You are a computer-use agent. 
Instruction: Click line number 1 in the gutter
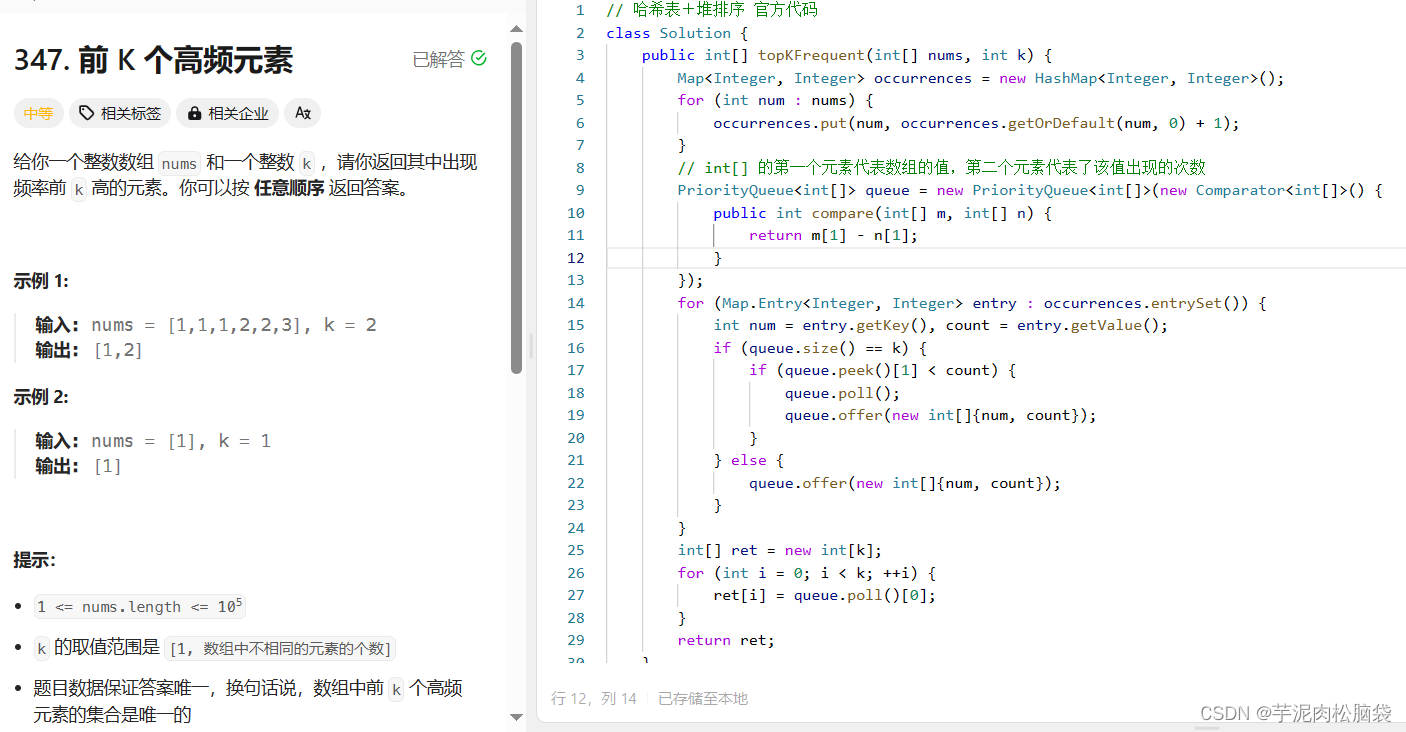(580, 10)
